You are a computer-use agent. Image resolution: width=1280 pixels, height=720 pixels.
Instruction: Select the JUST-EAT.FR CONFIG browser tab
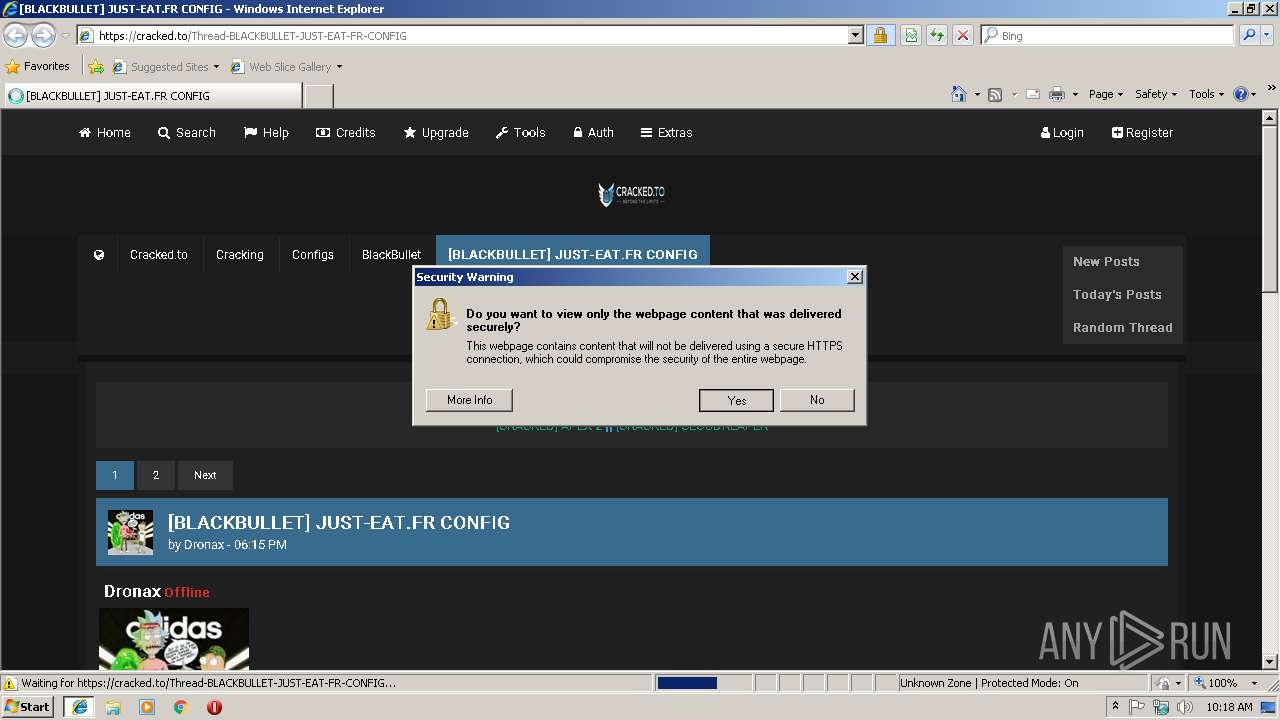[x=152, y=96]
